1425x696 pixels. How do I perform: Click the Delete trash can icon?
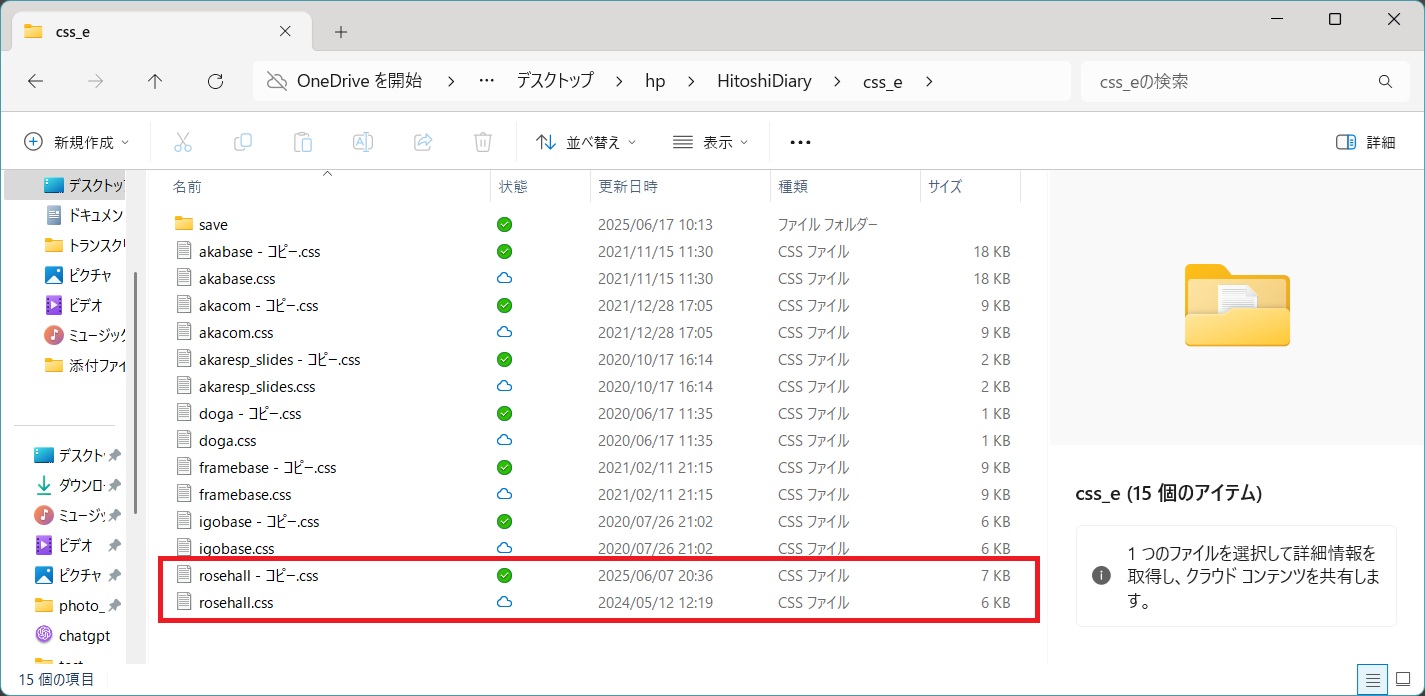coord(483,142)
